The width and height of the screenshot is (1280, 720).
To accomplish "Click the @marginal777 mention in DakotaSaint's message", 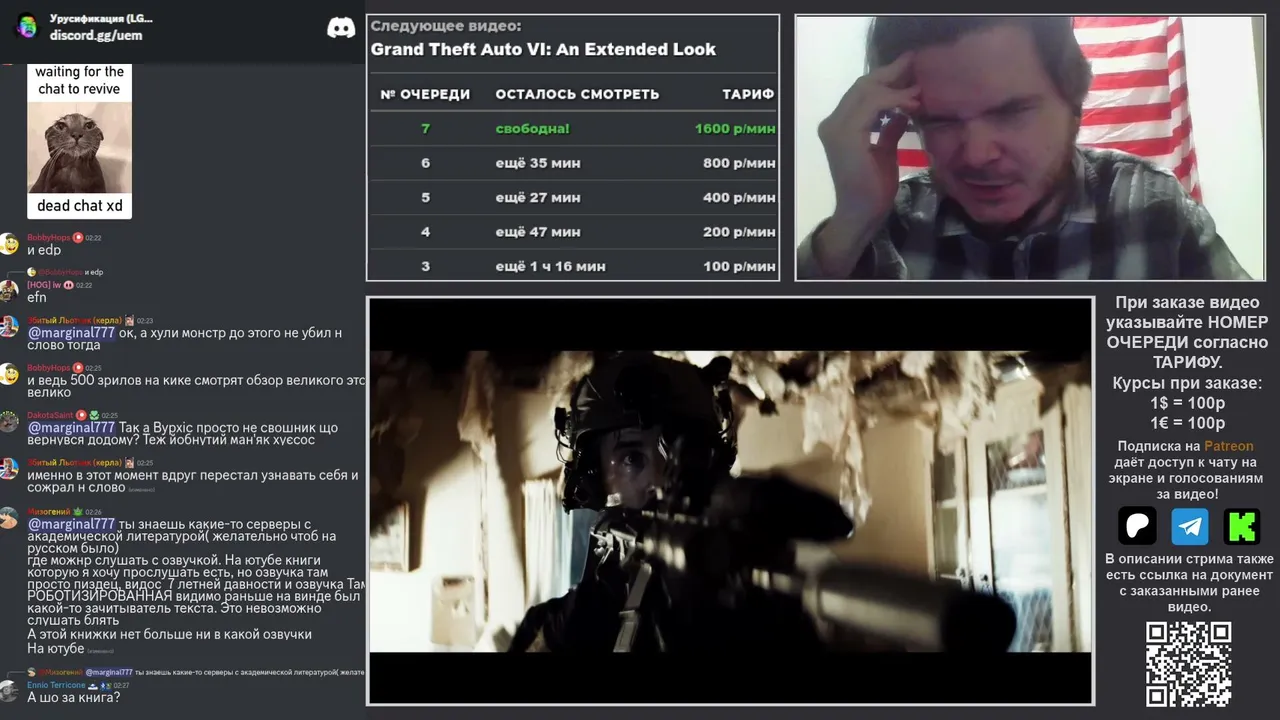I will coord(71,427).
